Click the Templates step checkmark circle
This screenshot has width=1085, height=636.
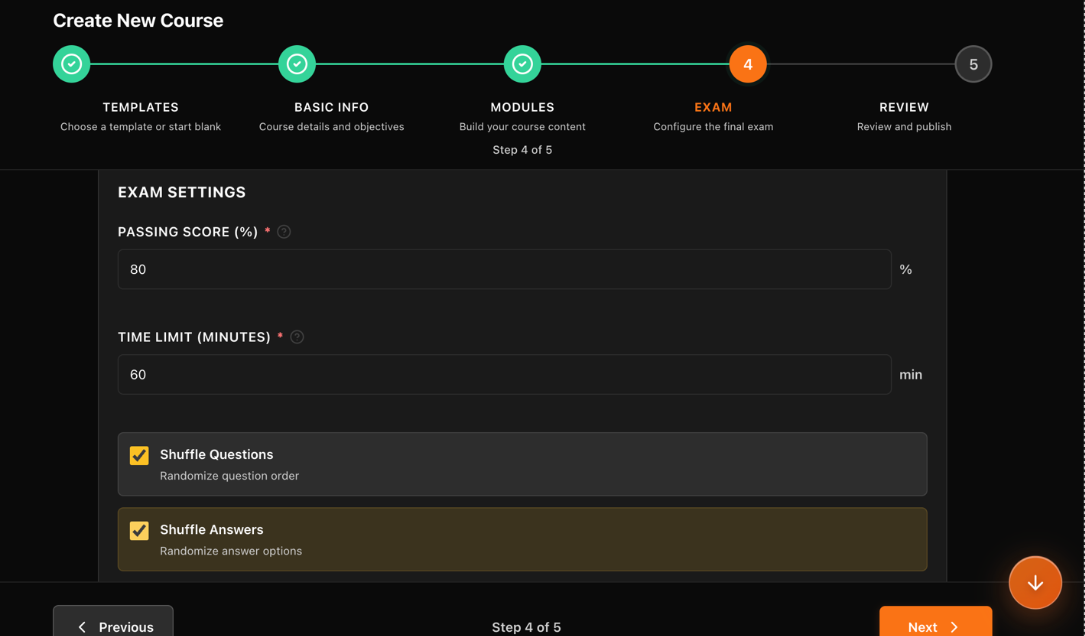coord(72,64)
